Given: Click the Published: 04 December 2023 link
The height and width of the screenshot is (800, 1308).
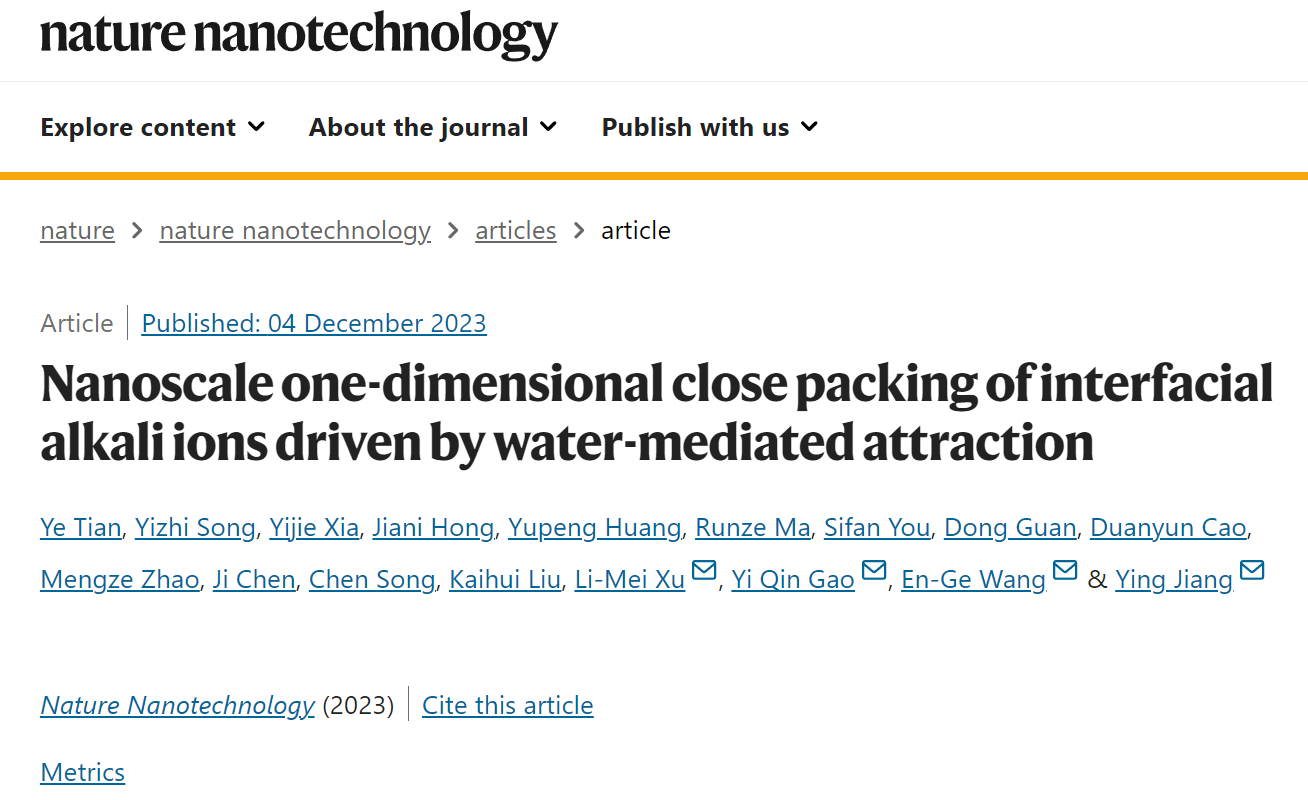Looking at the screenshot, I should point(314,324).
